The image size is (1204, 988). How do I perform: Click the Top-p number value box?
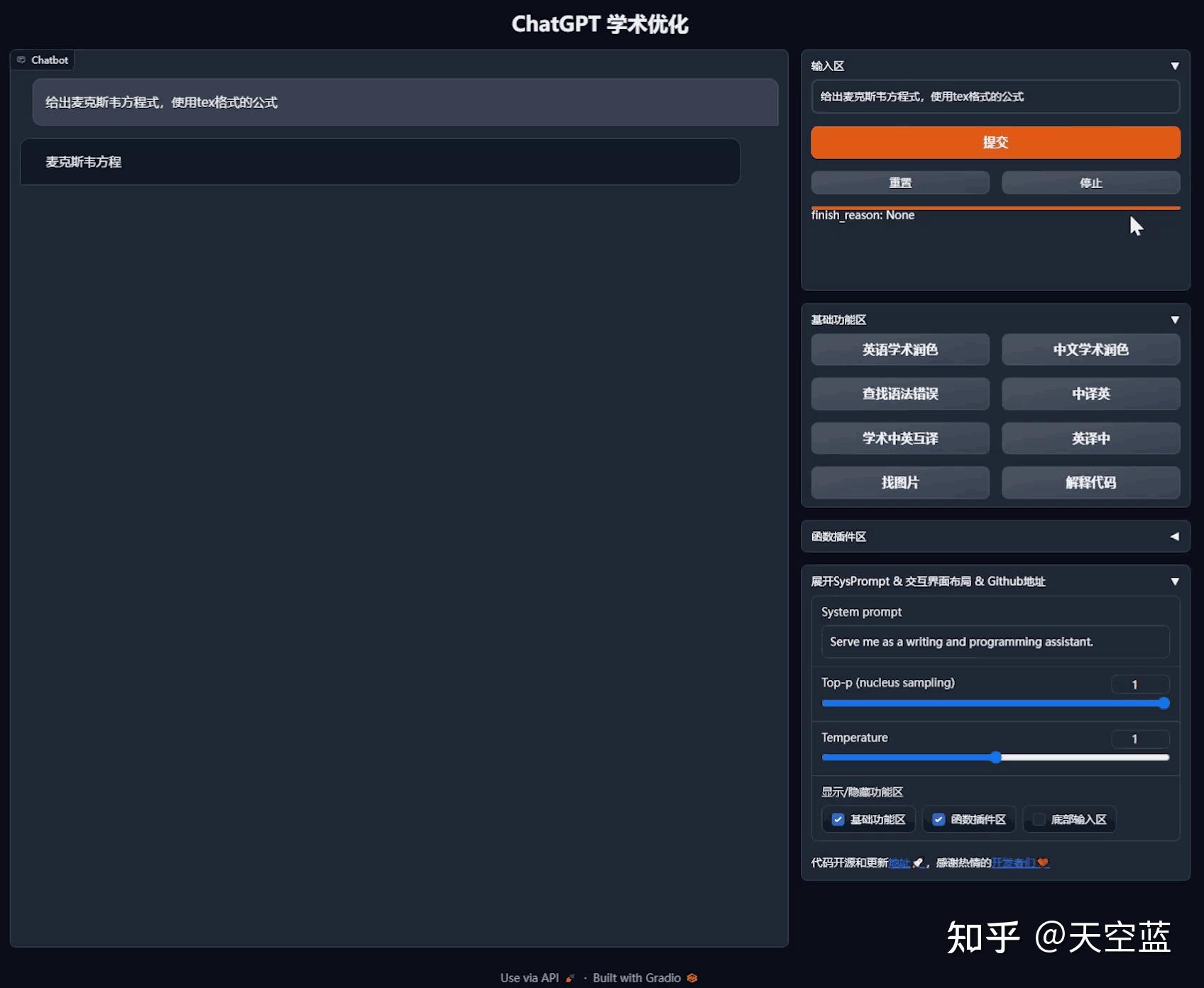[1140, 684]
